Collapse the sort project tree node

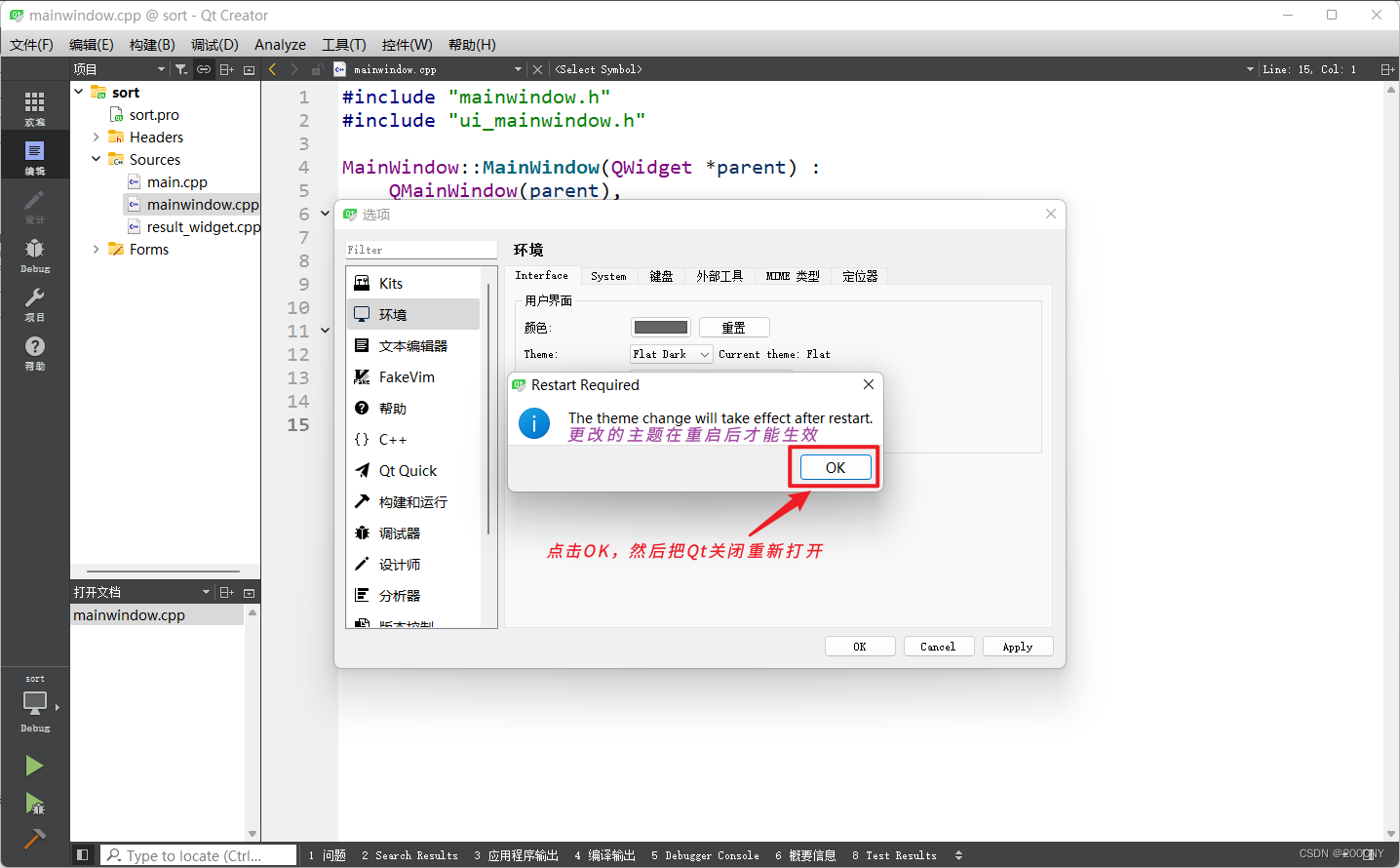coord(79,92)
